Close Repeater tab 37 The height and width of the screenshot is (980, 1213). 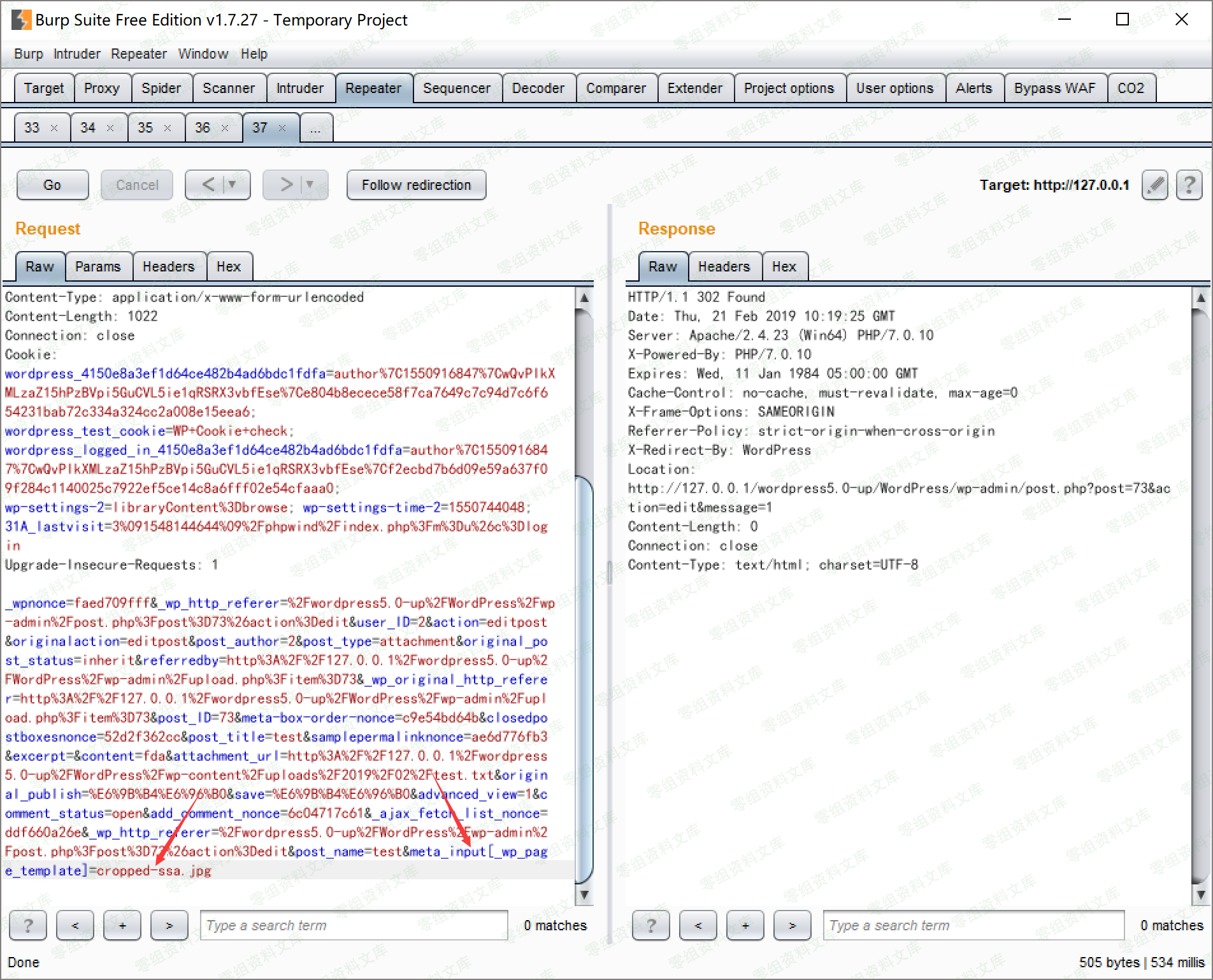282,128
